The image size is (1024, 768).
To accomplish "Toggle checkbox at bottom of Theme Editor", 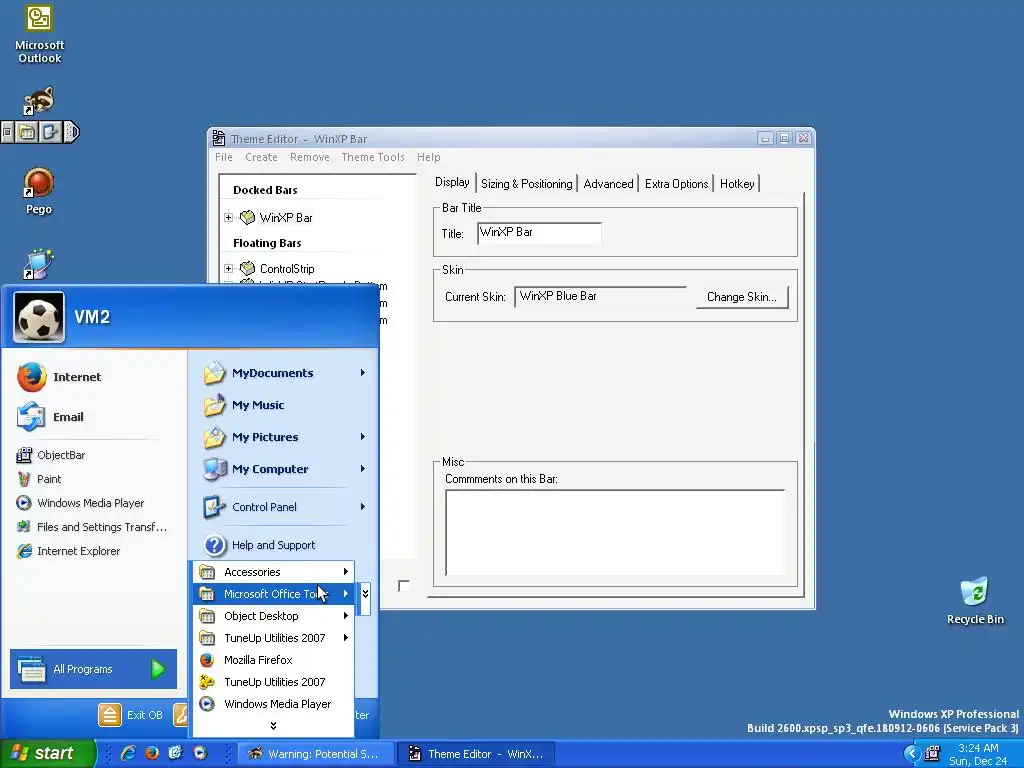I will [404, 586].
